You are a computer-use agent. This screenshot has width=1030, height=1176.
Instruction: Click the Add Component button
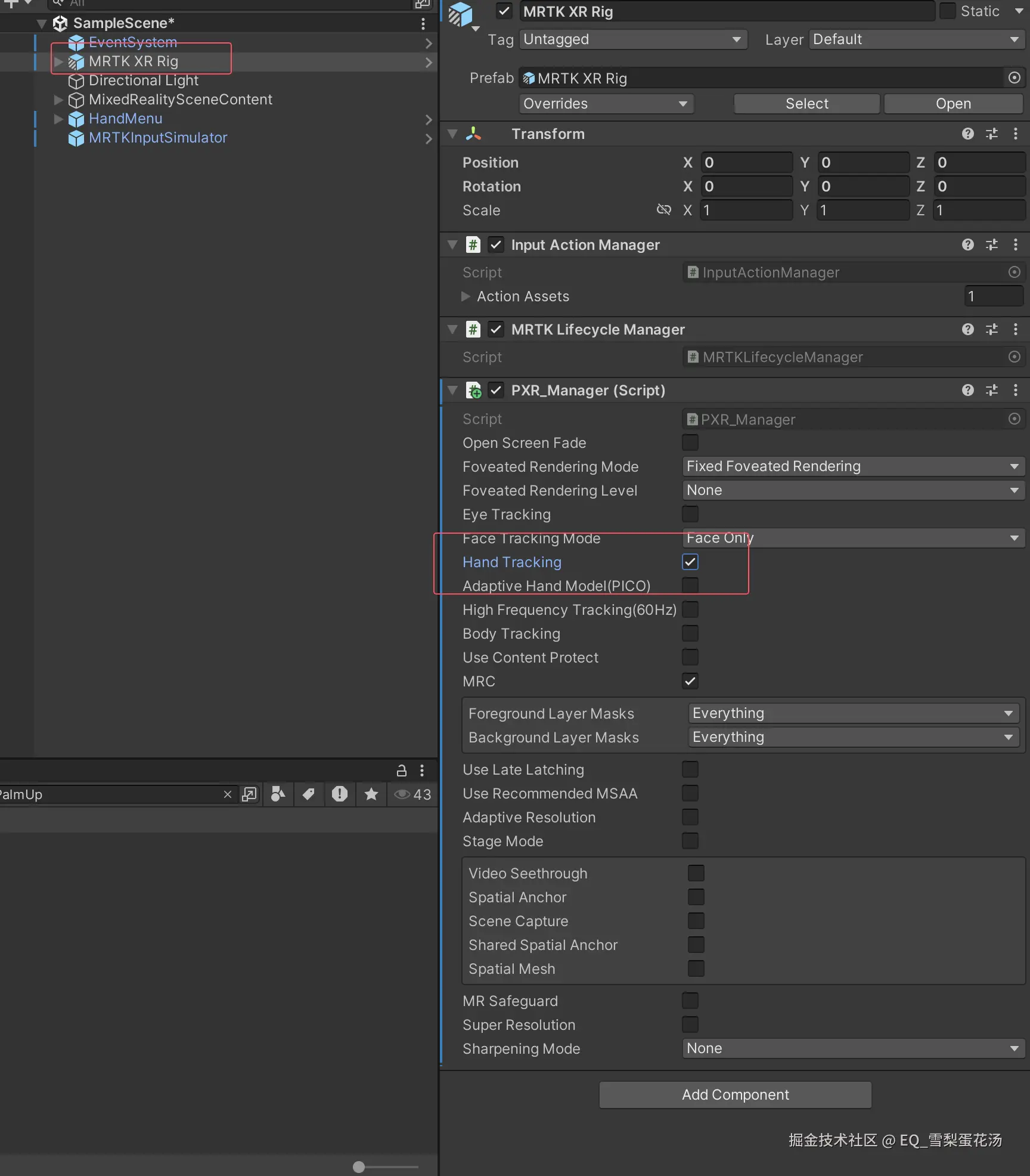point(736,1095)
